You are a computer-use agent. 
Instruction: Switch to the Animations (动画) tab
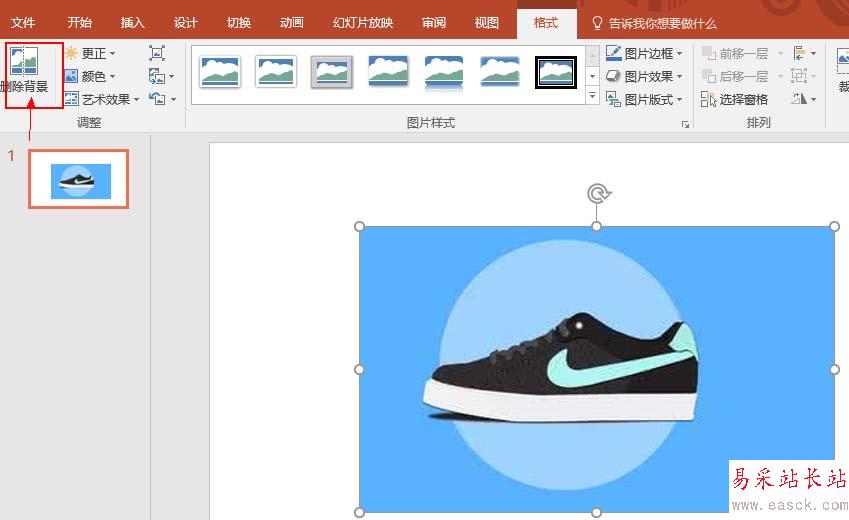coord(291,23)
